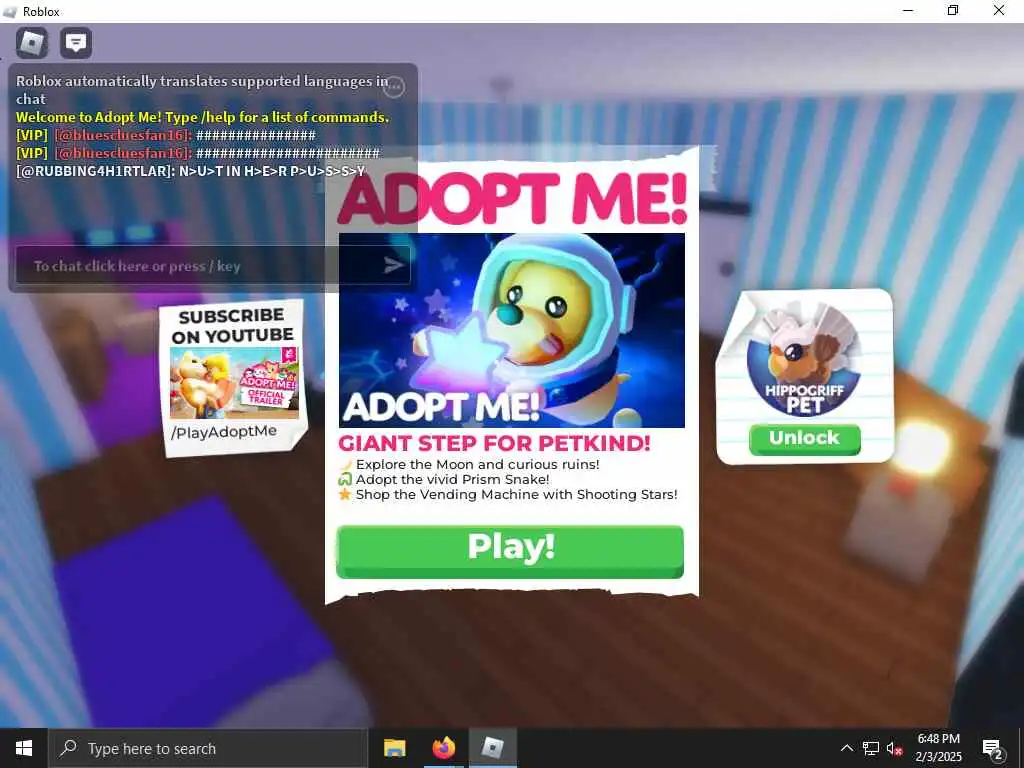Open the Roblox menu icon
The image size is (1024, 768).
pos(32,43)
